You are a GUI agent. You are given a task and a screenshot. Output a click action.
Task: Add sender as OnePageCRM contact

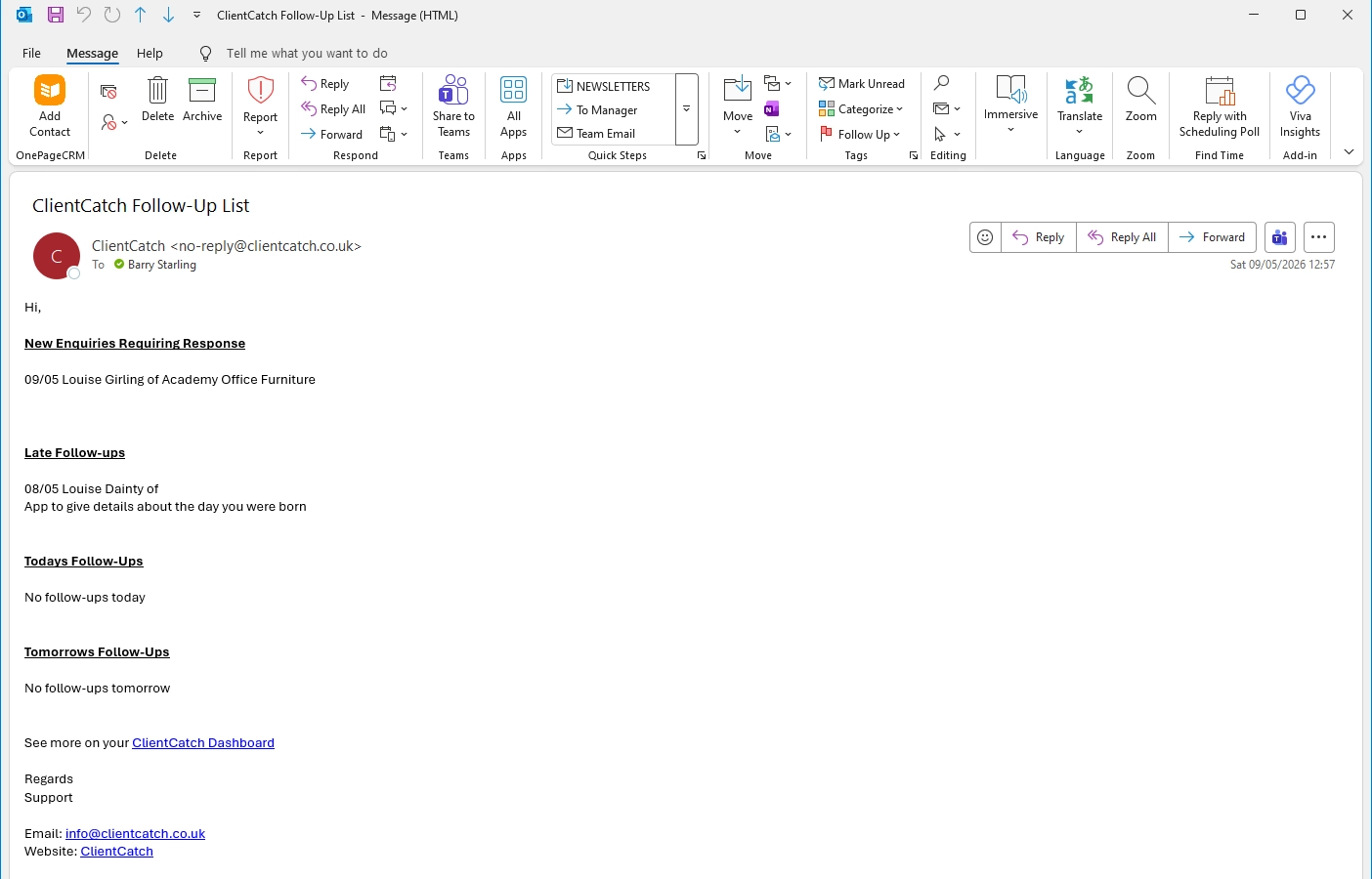50,107
